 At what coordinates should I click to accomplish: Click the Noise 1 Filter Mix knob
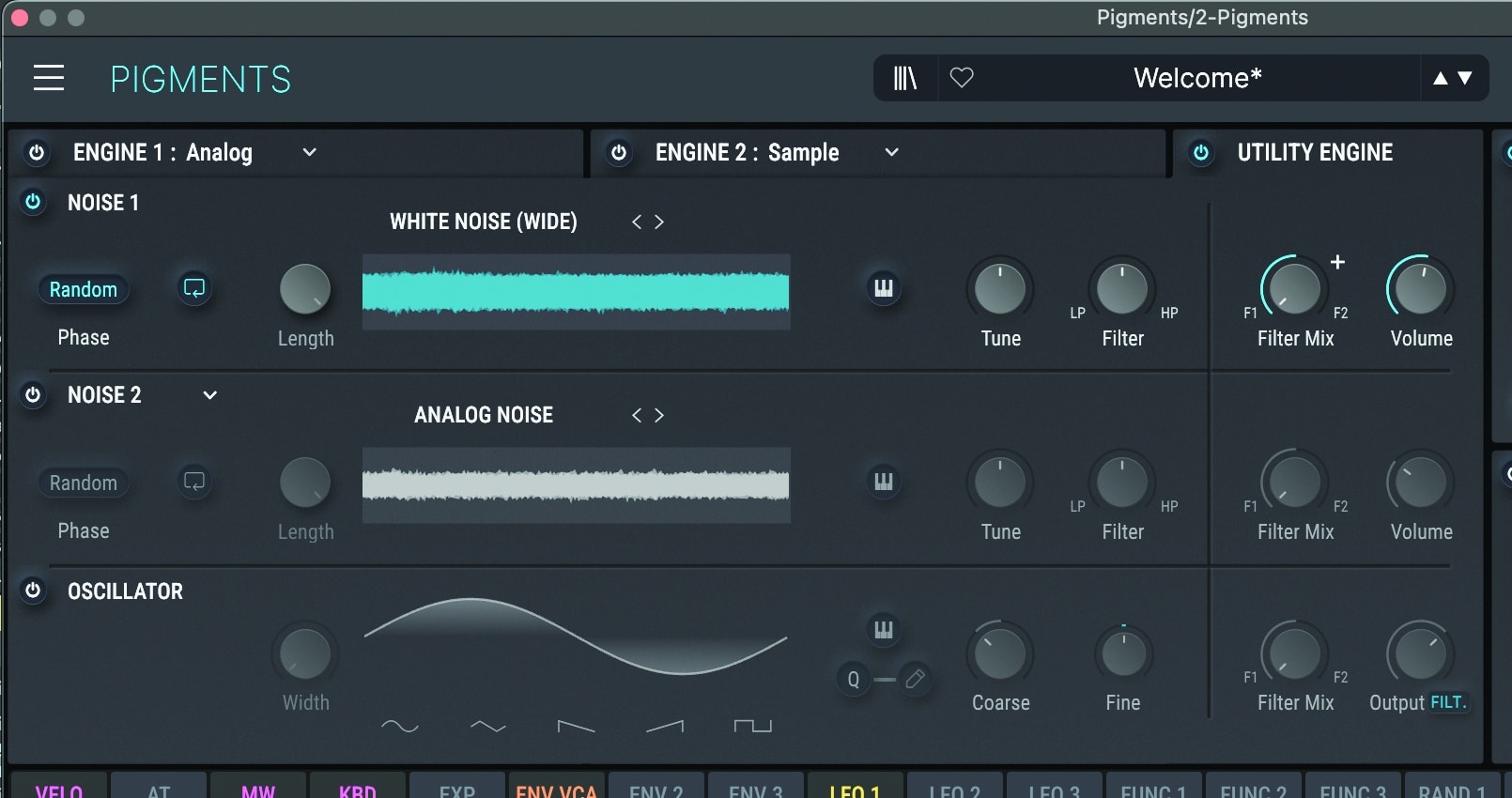click(x=1294, y=289)
